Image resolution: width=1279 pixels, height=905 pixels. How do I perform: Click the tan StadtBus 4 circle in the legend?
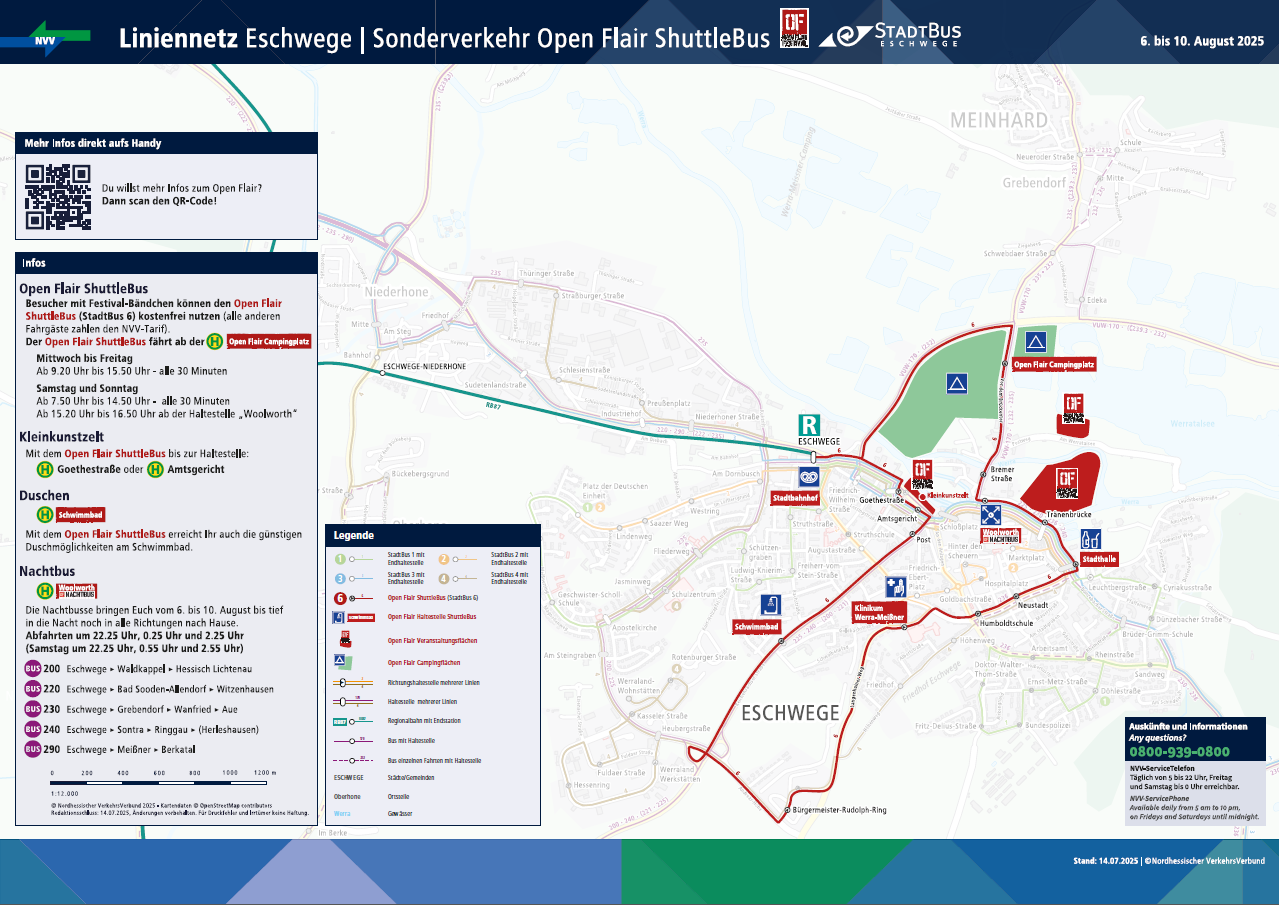445,579
